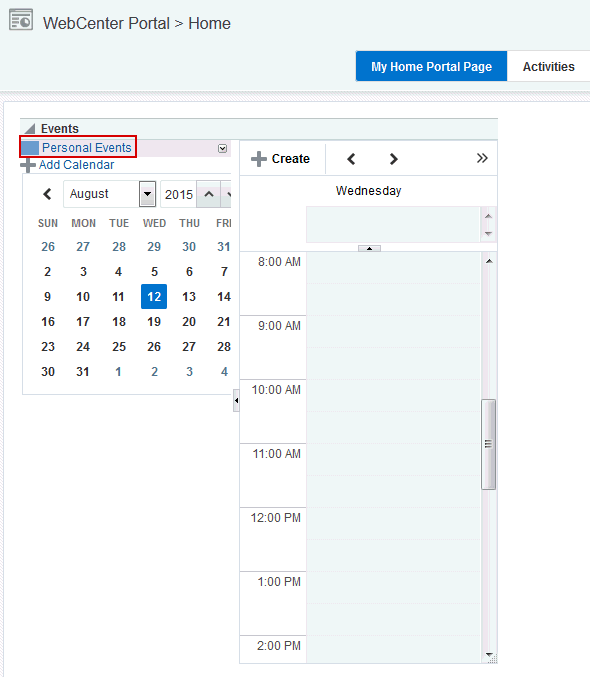Click the 11:00 AM time slot

point(393,475)
